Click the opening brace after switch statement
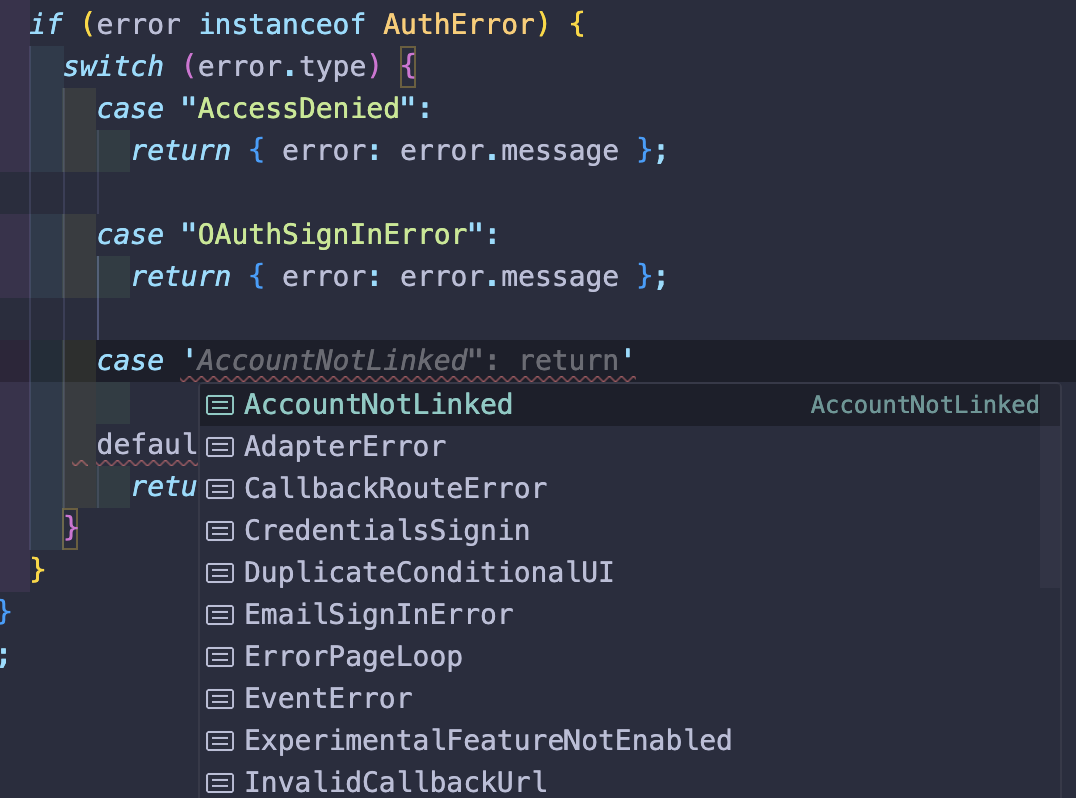The width and height of the screenshot is (1076, 798). point(408,67)
